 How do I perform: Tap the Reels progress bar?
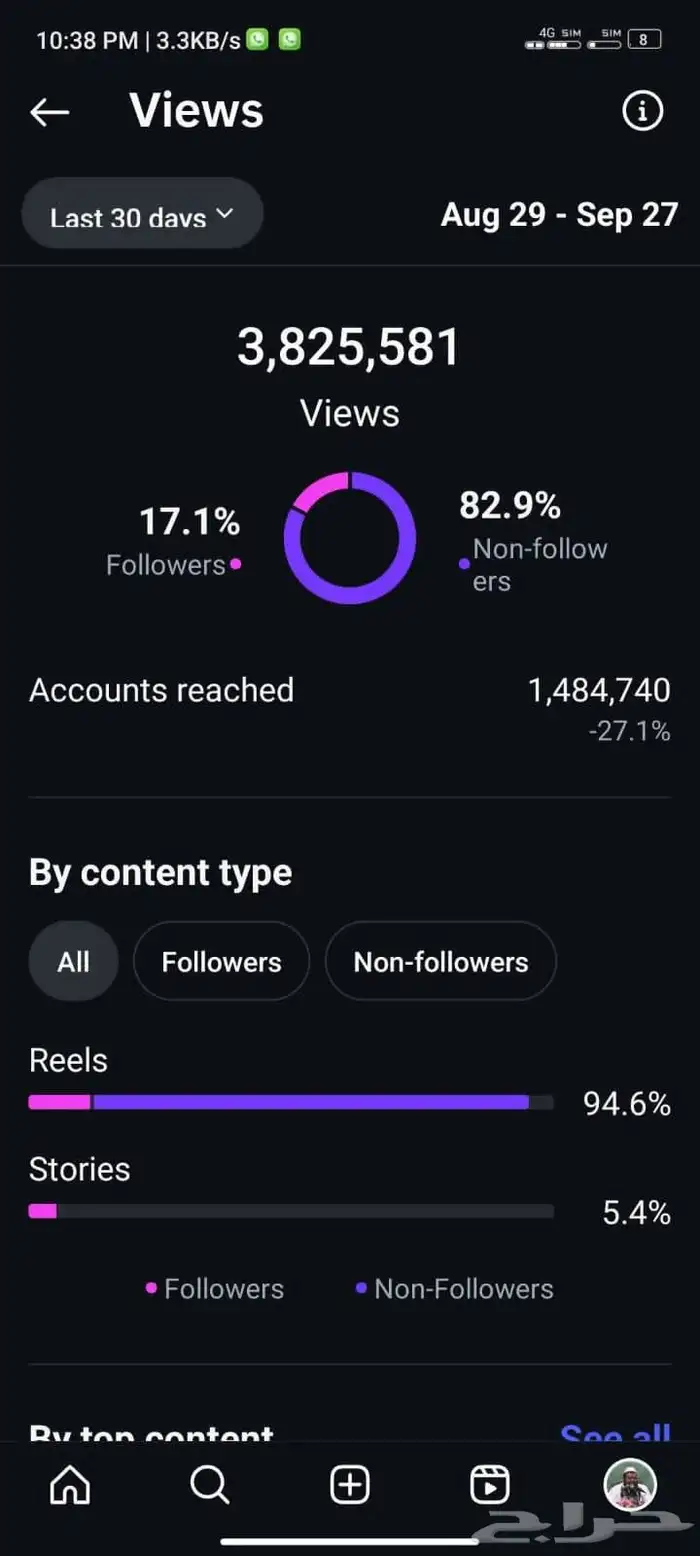291,1103
